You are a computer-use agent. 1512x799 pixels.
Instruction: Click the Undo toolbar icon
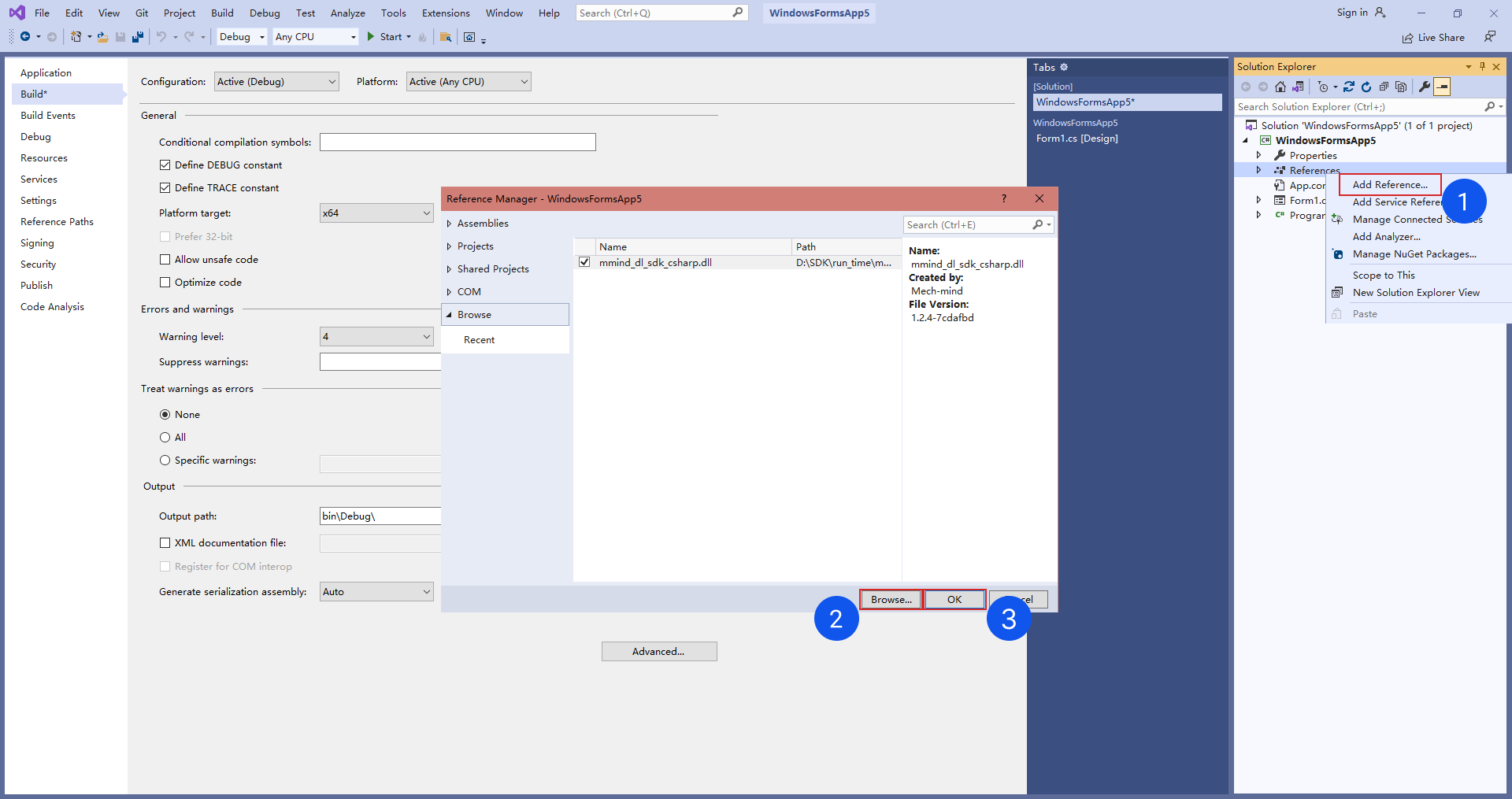[x=161, y=37]
